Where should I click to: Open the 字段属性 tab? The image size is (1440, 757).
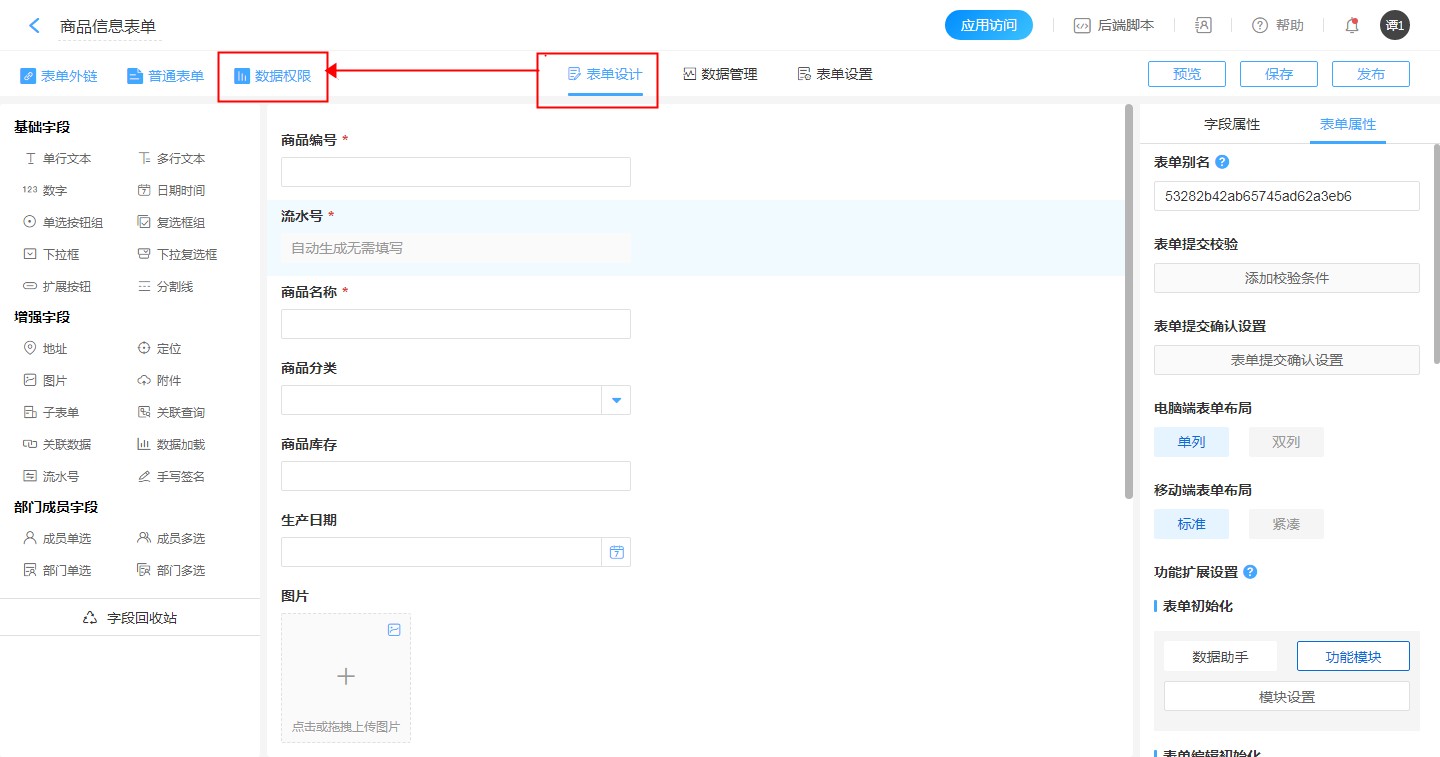coord(1232,124)
